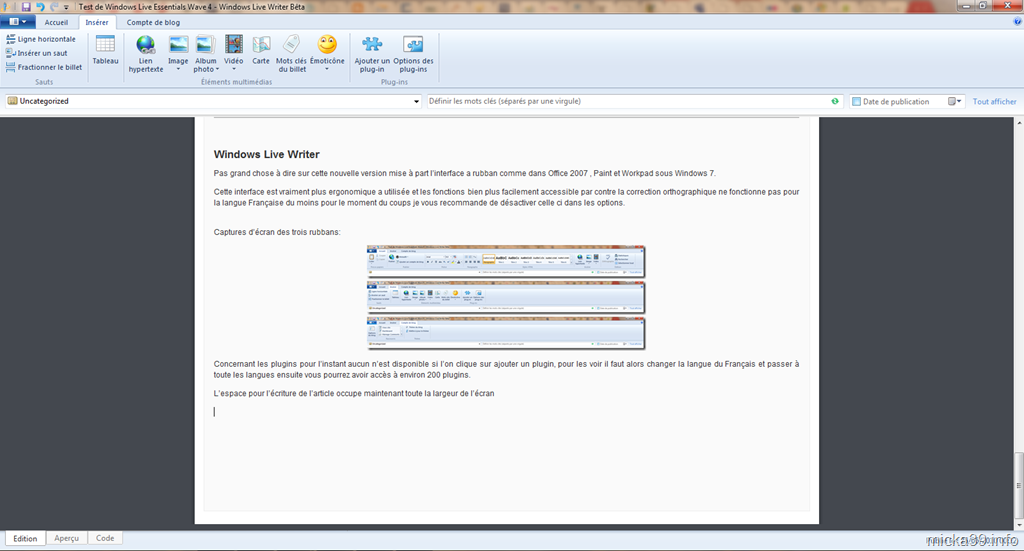Click Mots clés du billet tag icon
Image resolution: width=1024 pixels, height=551 pixels.
(x=291, y=44)
